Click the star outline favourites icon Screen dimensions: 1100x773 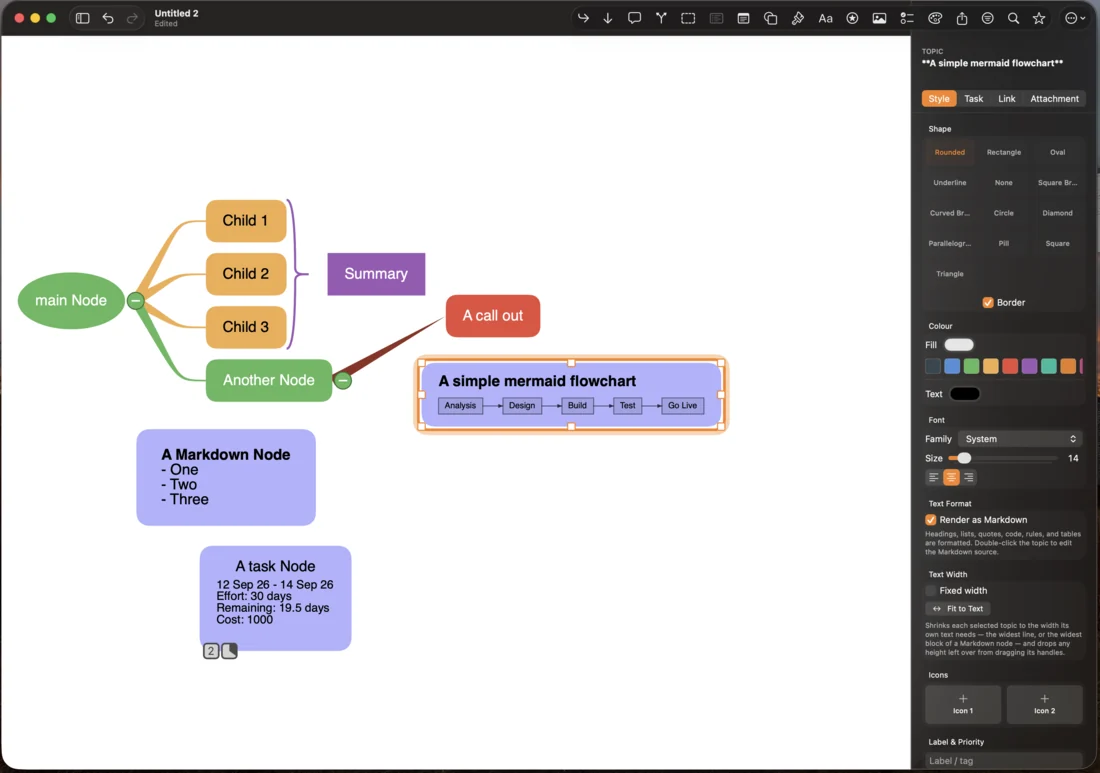pos(1039,18)
